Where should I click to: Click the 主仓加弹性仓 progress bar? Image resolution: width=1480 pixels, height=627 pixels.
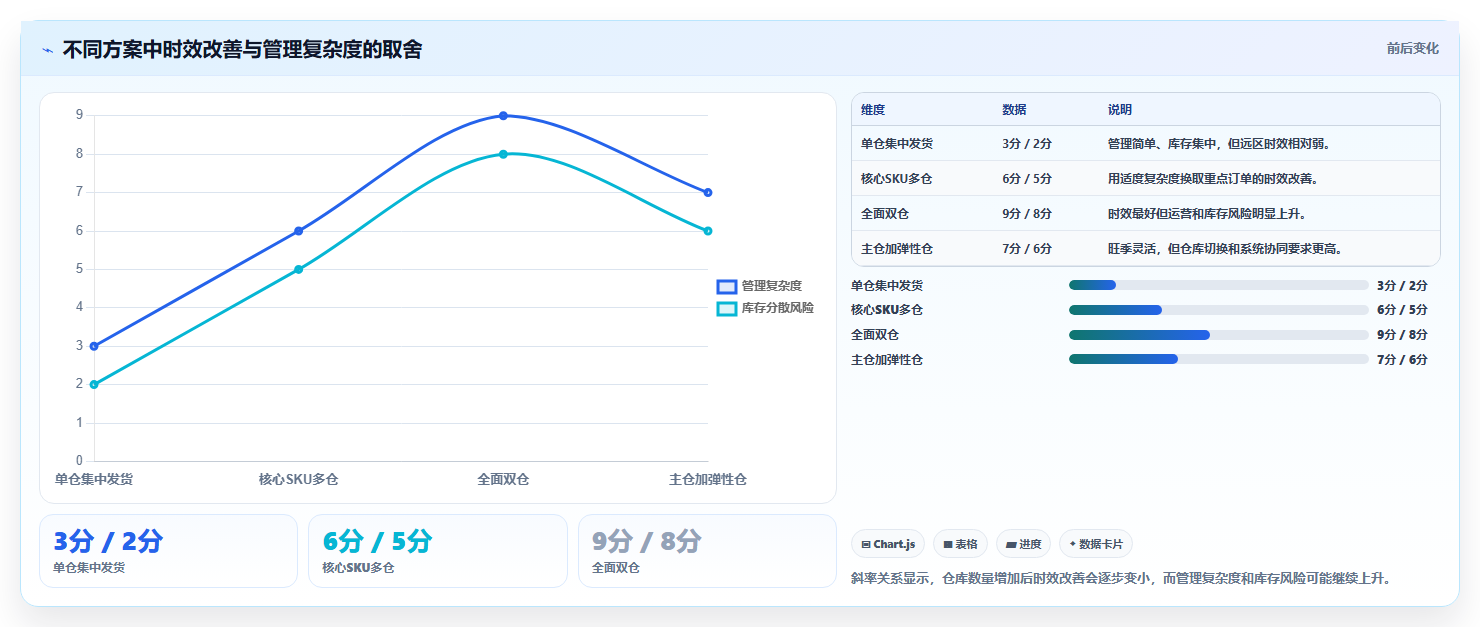point(1218,359)
